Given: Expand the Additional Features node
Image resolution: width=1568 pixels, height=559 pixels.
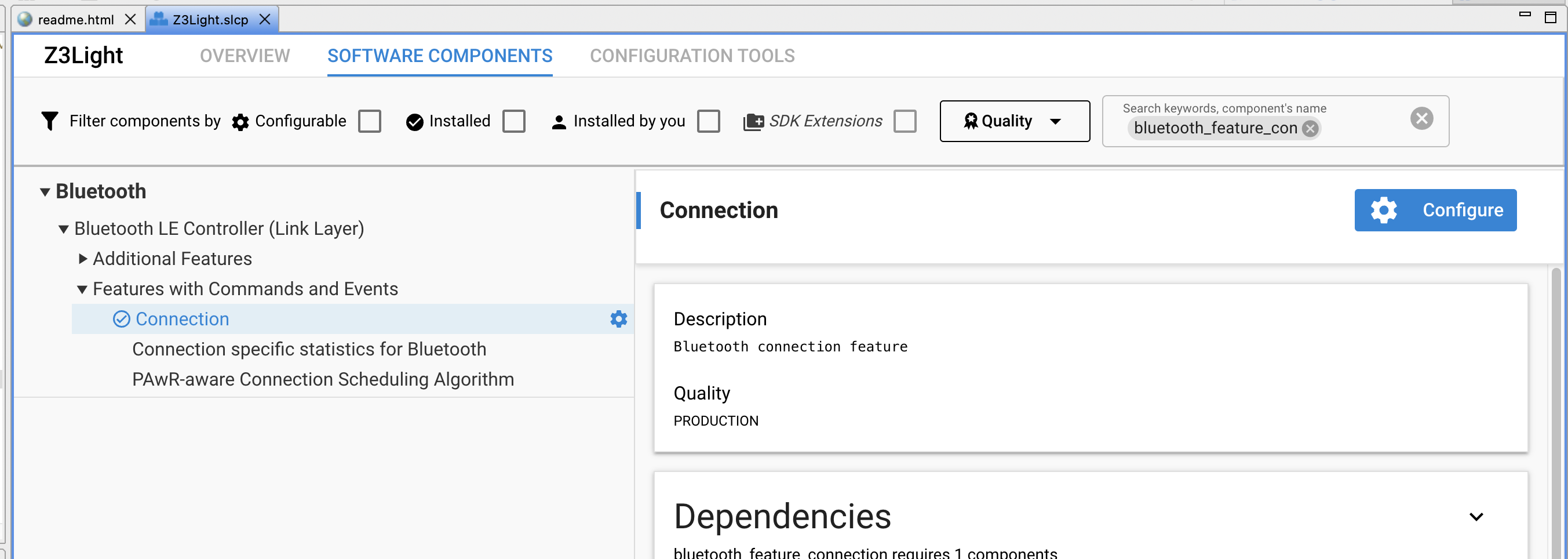Looking at the screenshot, I should pyautogui.click(x=83, y=259).
